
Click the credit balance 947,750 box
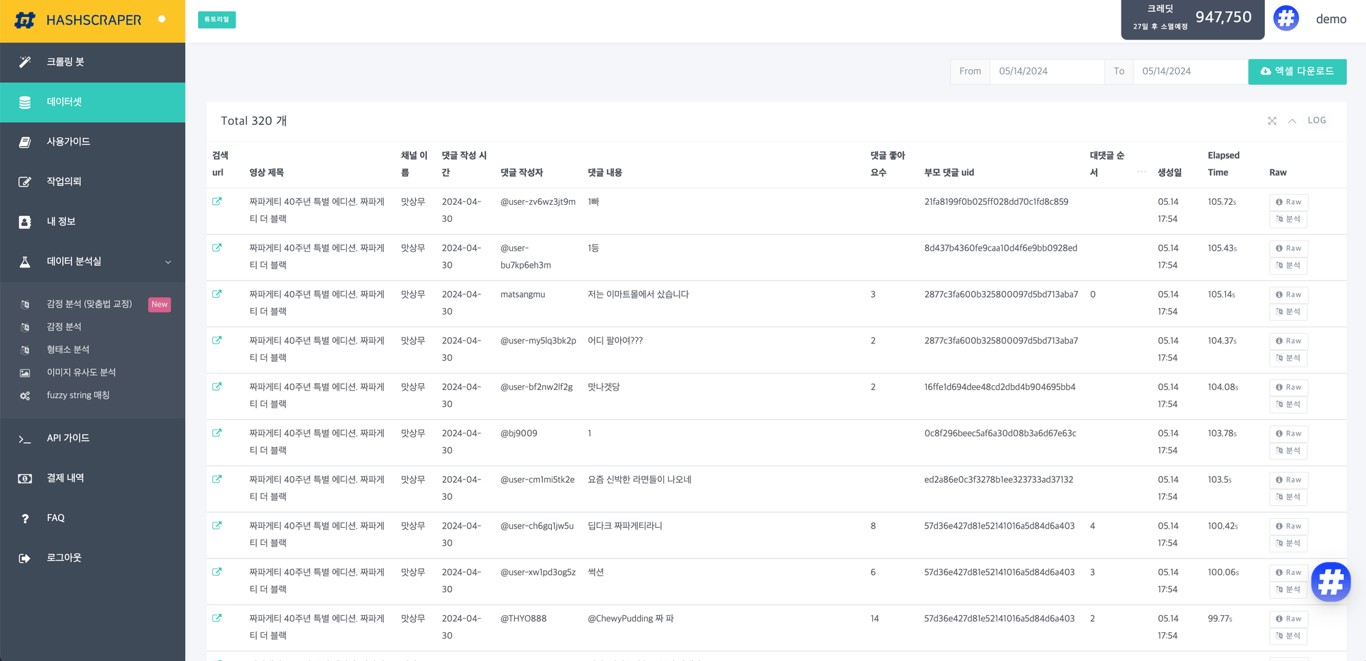1192,18
